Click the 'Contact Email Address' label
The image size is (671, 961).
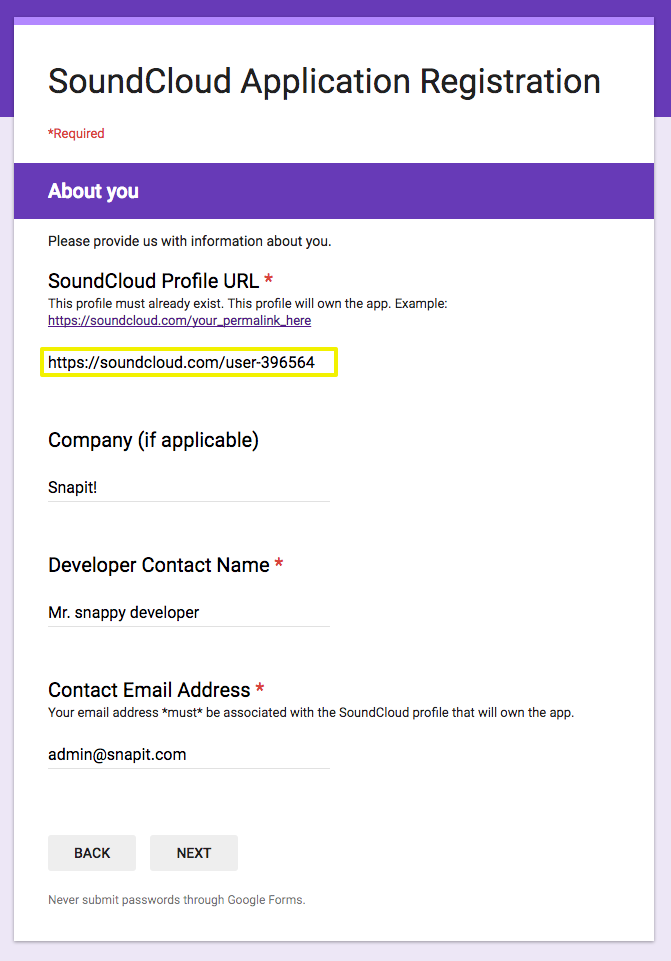pos(149,690)
